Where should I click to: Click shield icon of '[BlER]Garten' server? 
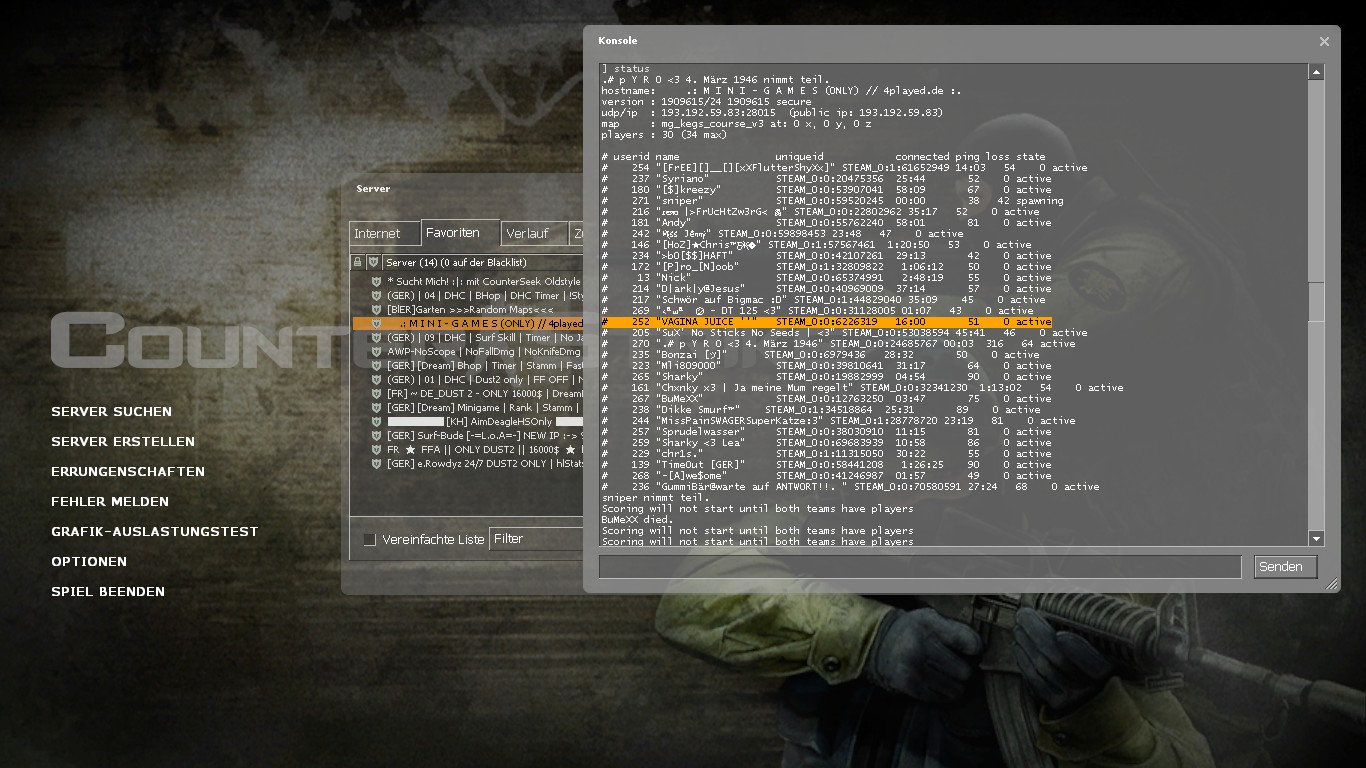[377, 310]
